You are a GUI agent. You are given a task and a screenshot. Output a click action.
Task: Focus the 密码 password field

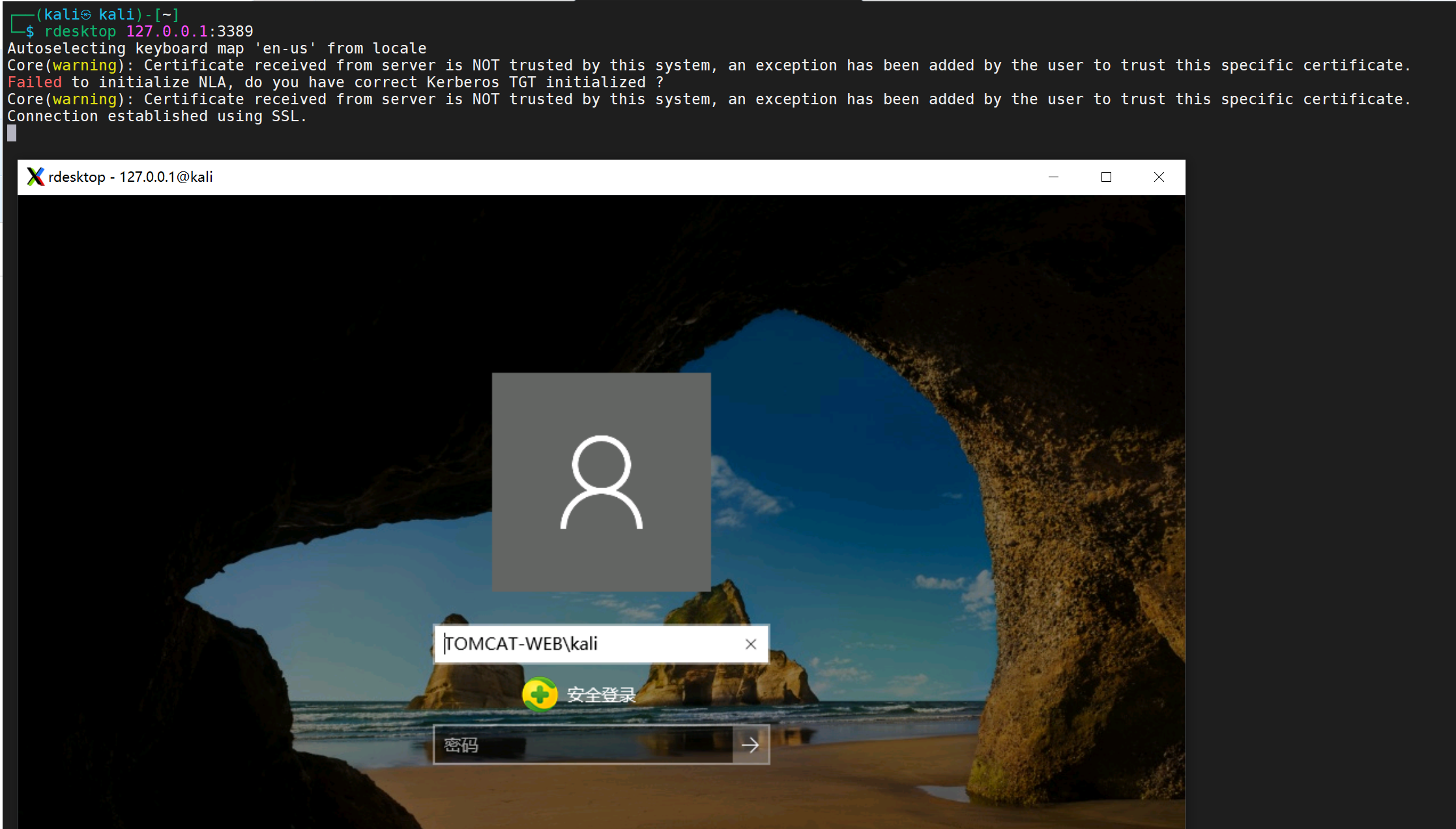(x=583, y=745)
